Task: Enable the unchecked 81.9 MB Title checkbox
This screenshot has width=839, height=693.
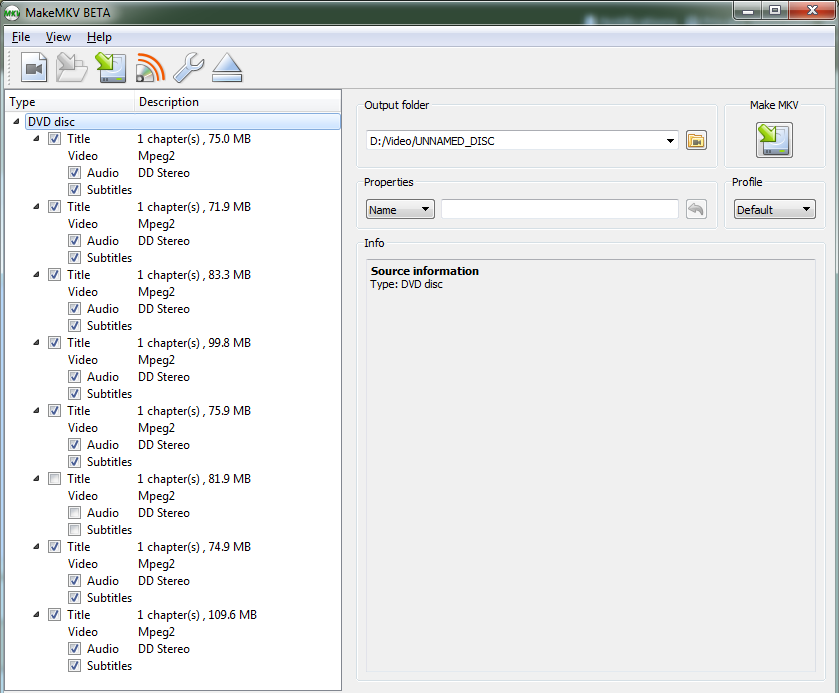Action: coord(55,479)
